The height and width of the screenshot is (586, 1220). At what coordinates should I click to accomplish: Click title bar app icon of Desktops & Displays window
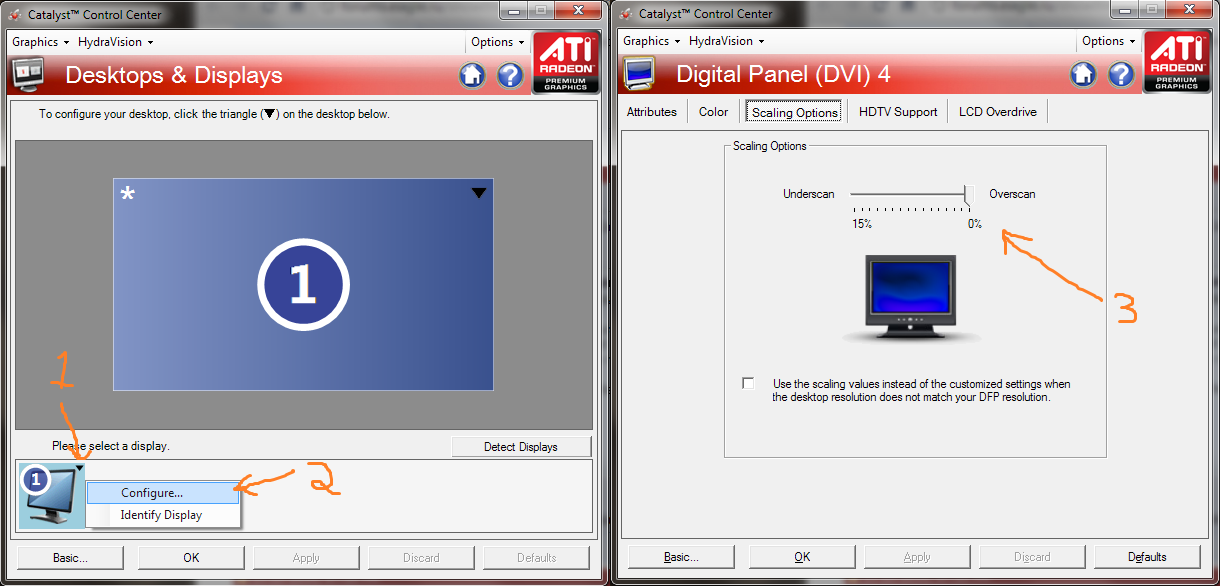(x=17, y=14)
